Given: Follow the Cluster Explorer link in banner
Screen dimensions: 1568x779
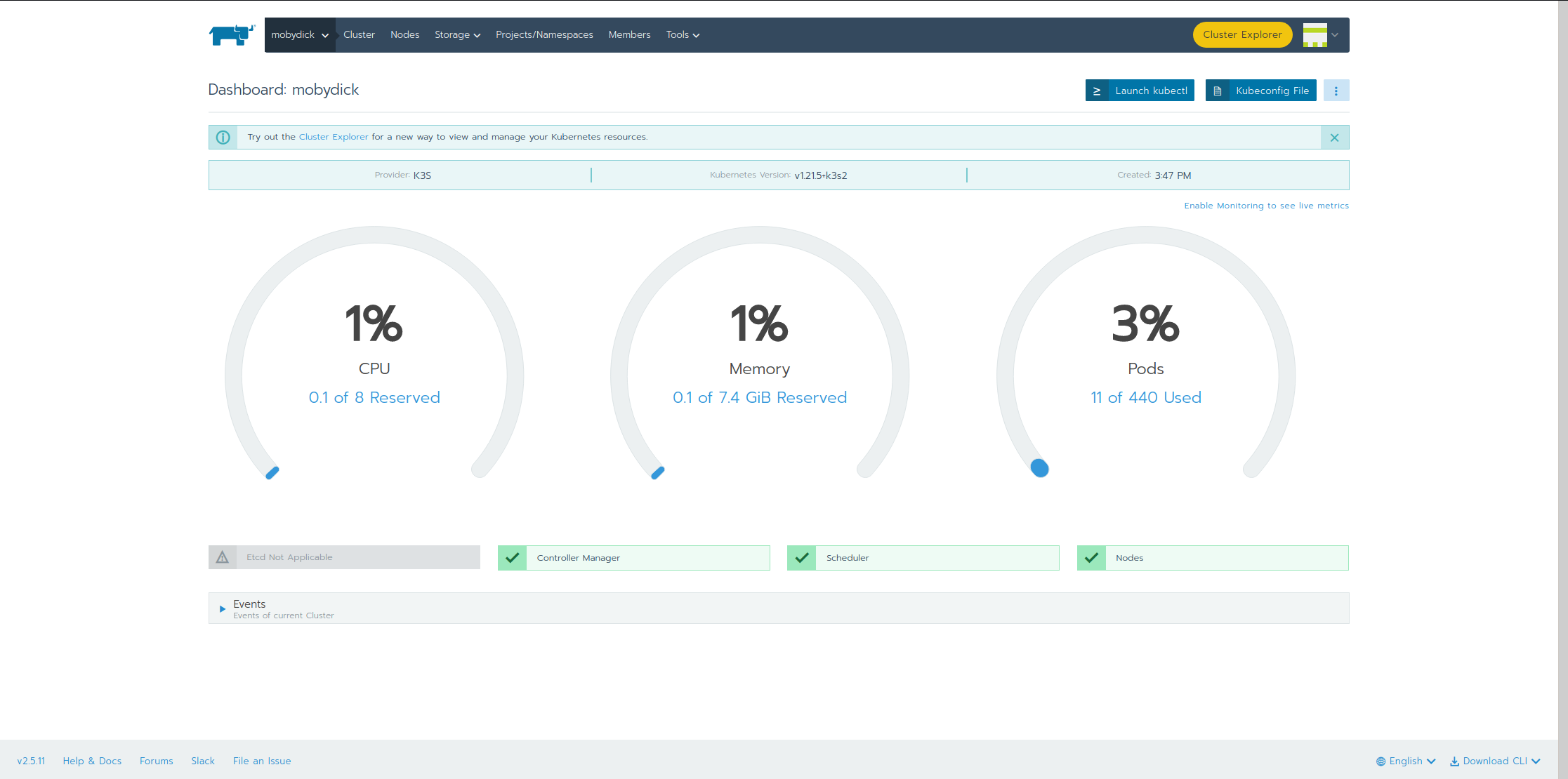Looking at the screenshot, I should [x=334, y=137].
